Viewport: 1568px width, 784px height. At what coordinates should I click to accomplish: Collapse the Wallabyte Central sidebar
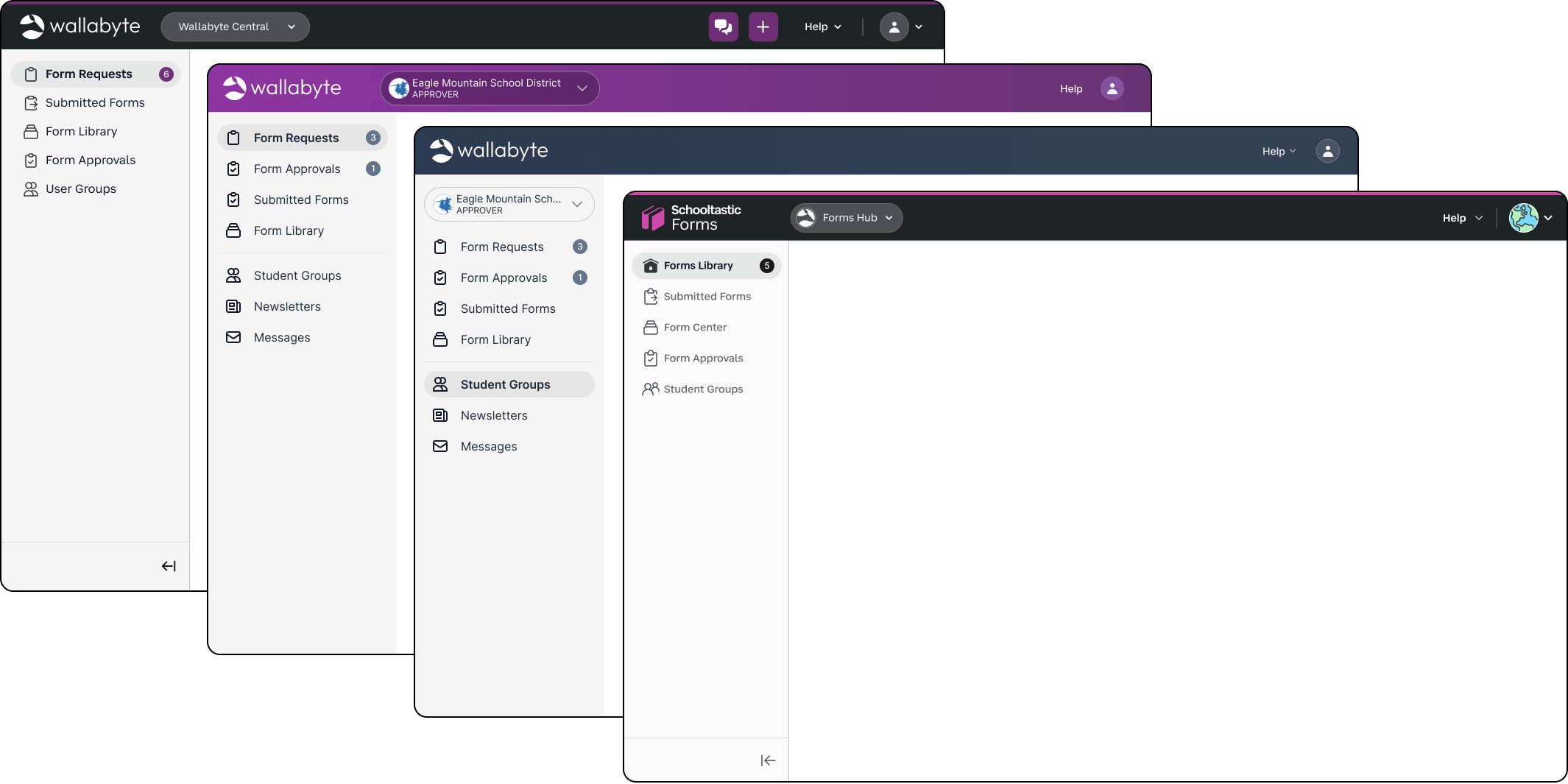169,566
